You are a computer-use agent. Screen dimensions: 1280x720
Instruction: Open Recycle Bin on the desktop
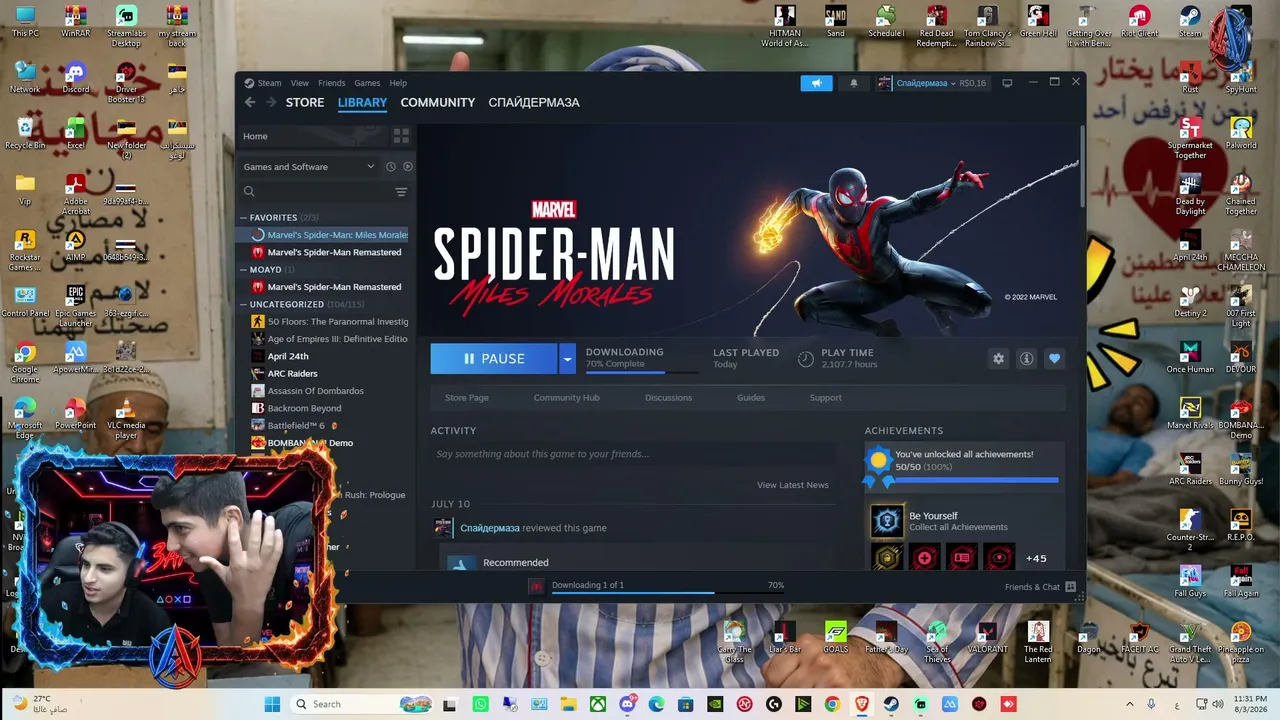25,134
